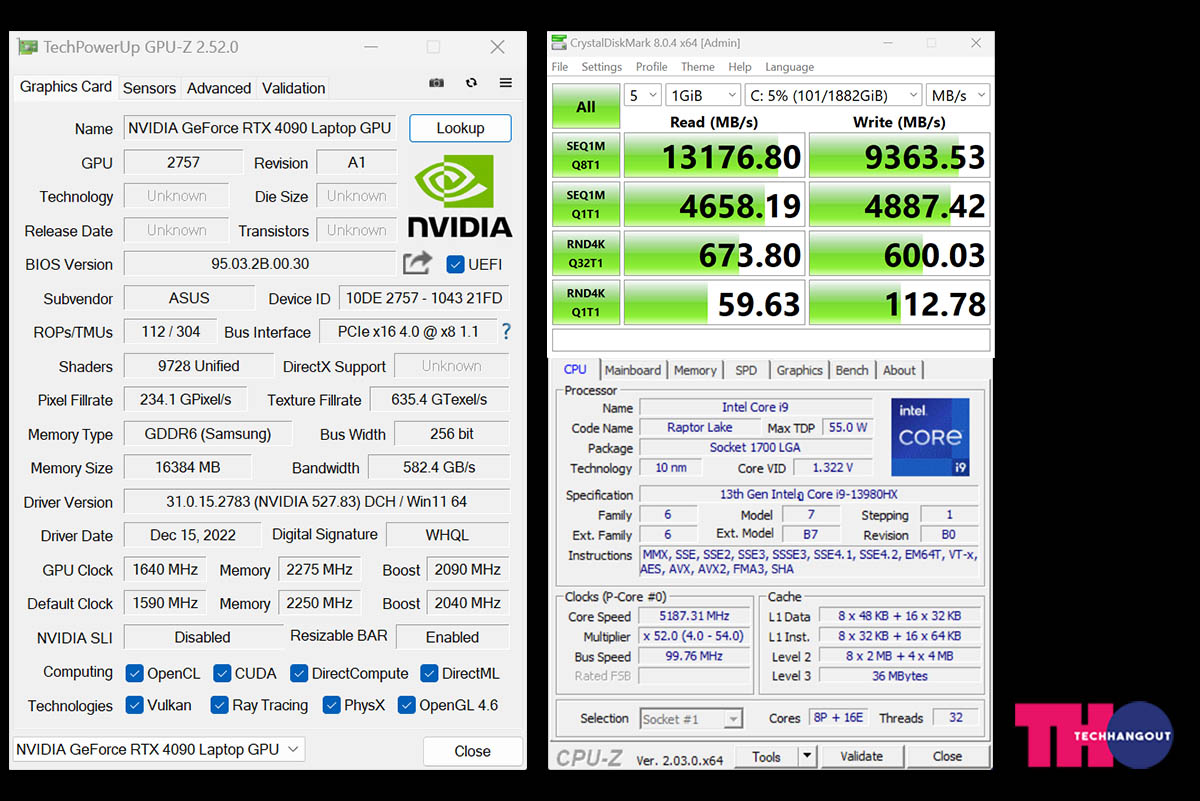Click the Intel Core i9 logo in CPU-Z
The height and width of the screenshot is (801, 1200).
930,436
